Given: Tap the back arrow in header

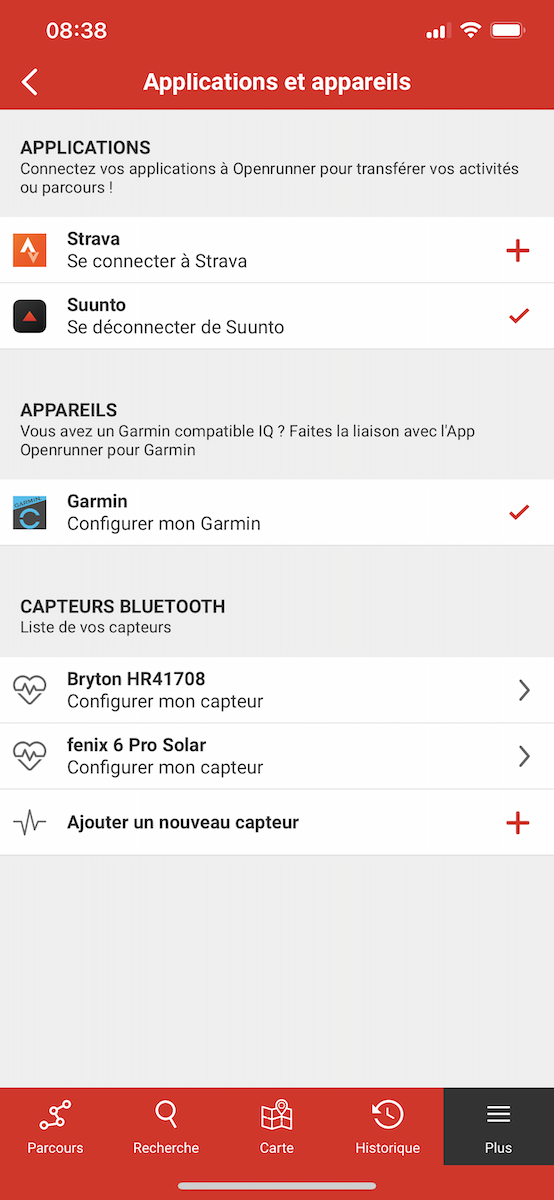Looking at the screenshot, I should point(30,82).
